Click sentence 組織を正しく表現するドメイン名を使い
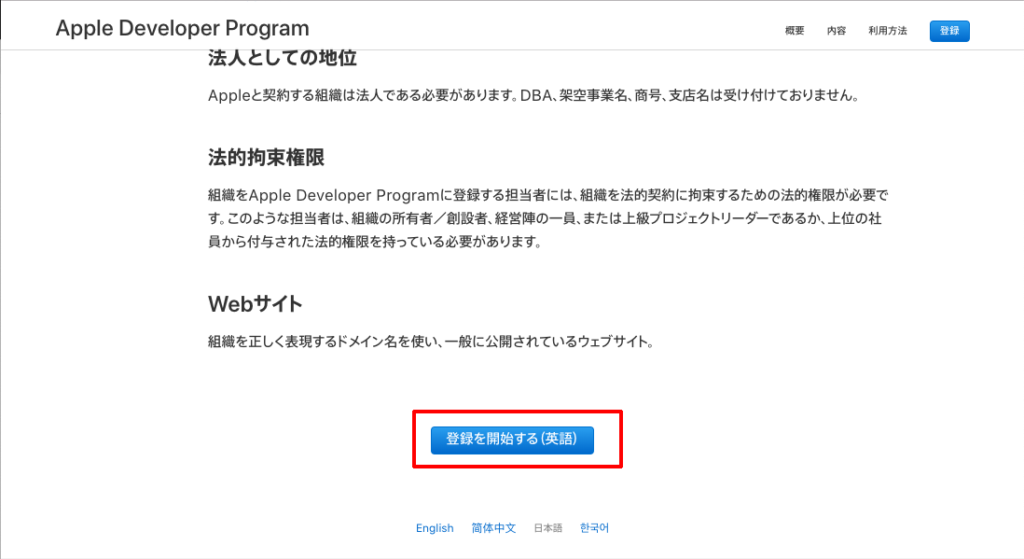 pos(431,341)
